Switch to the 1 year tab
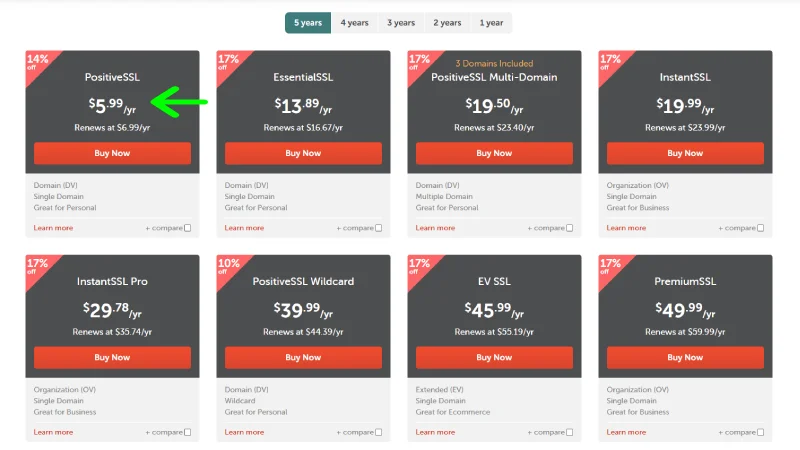Viewport: 800px width, 450px height. [491, 23]
